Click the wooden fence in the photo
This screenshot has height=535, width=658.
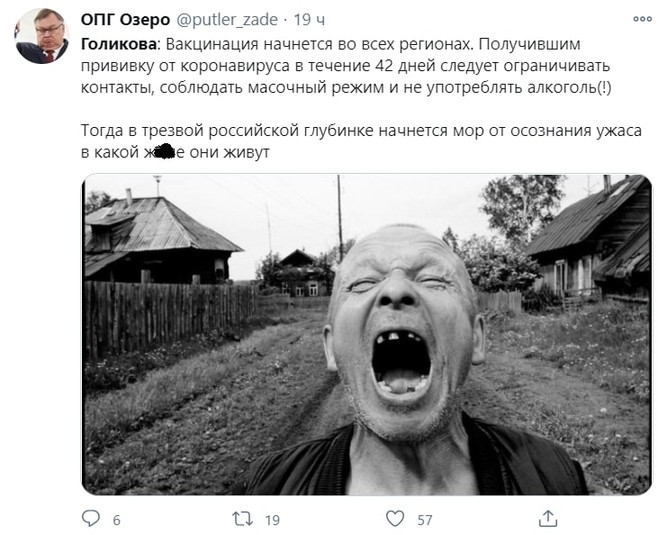pos(170,316)
